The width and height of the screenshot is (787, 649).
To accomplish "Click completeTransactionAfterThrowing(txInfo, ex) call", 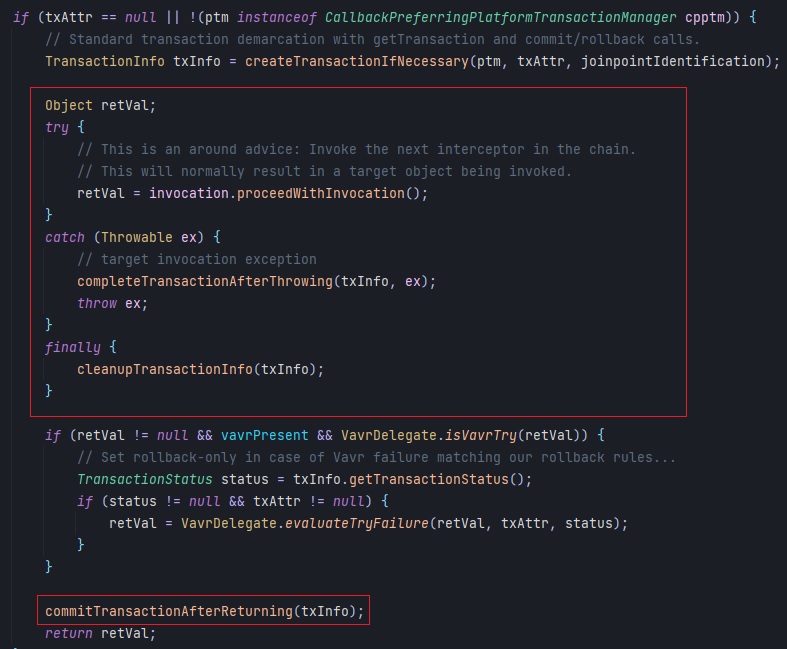I will 256,281.
